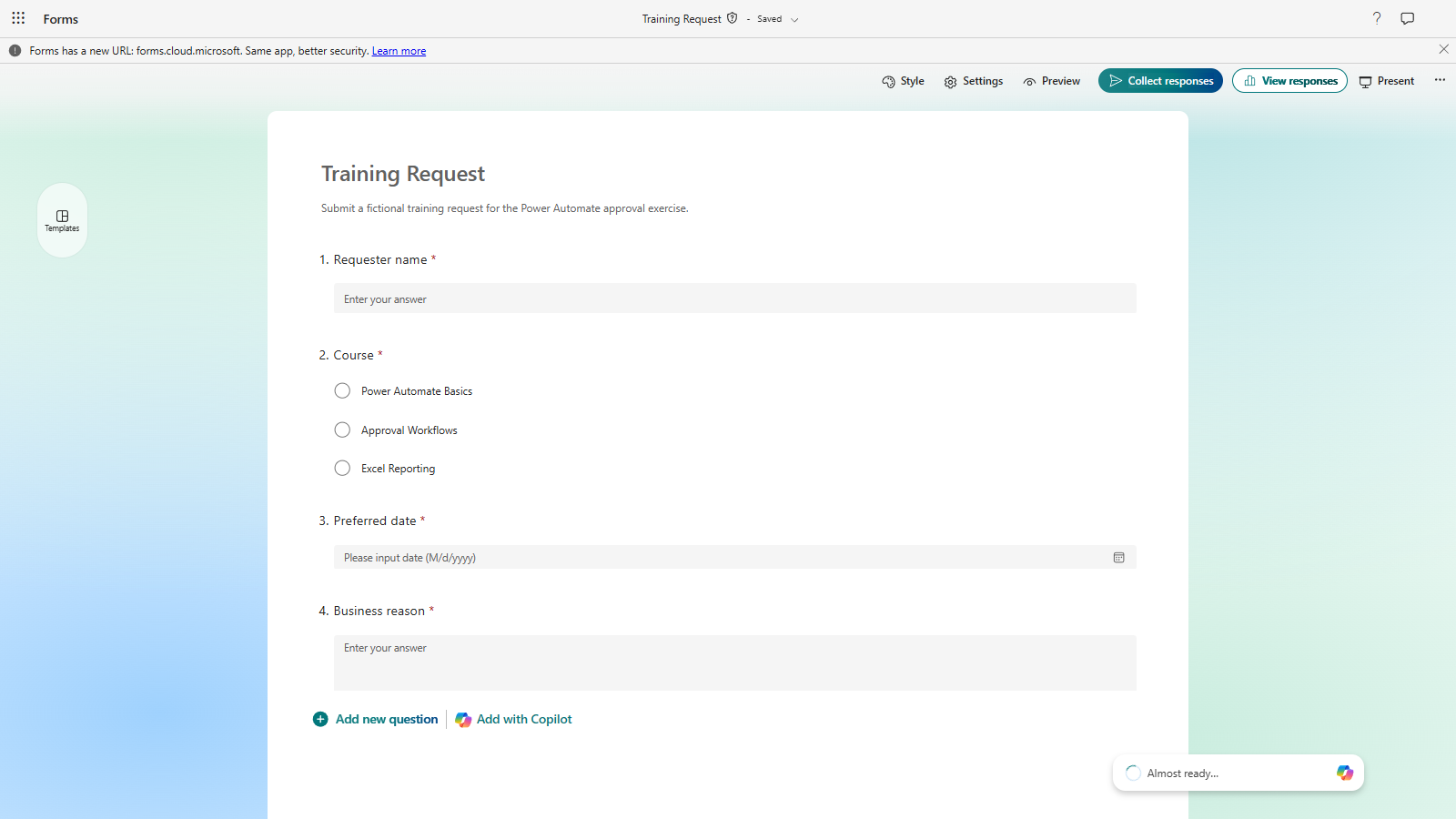Screen dimensions: 1456x819
Task: Click the Course question label
Action: click(x=353, y=355)
